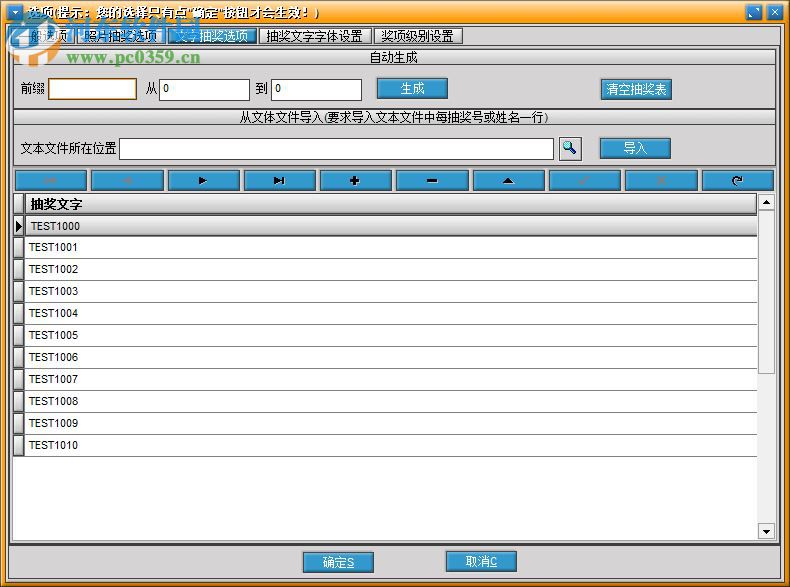The width and height of the screenshot is (790, 587).
Task: Delete record with minus navigator button
Action: (x=432, y=180)
